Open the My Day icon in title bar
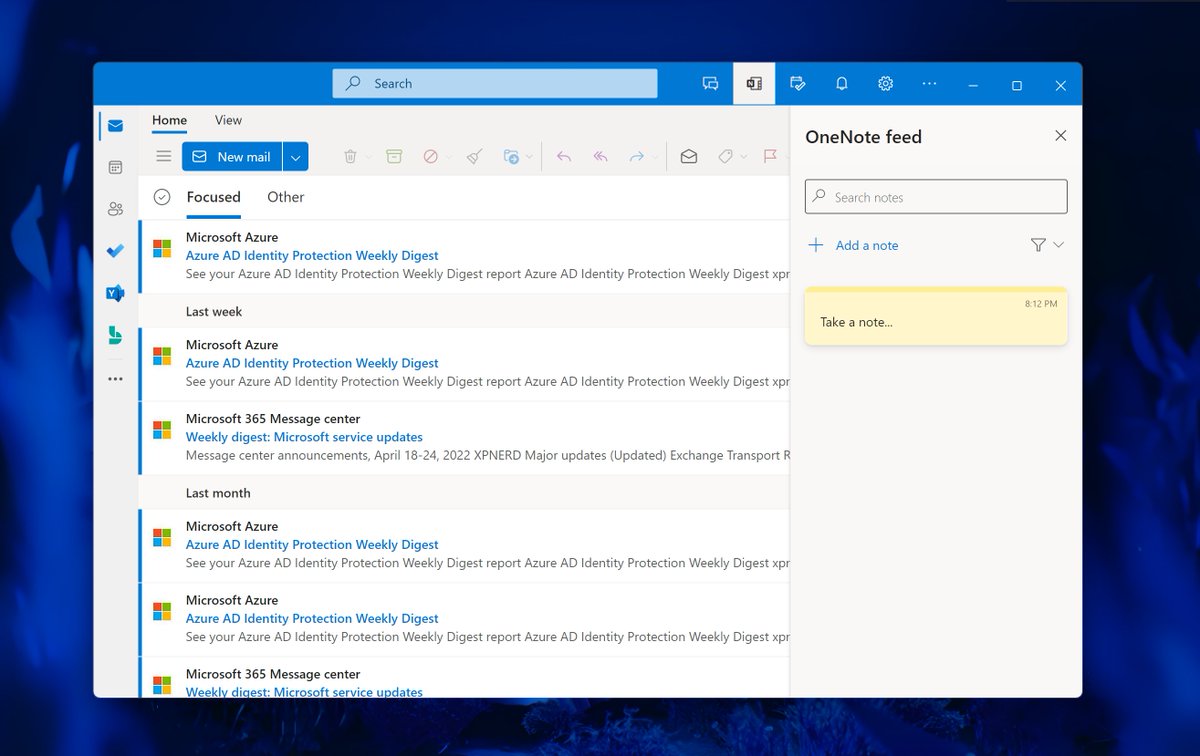The image size is (1200, 756). [x=797, y=84]
